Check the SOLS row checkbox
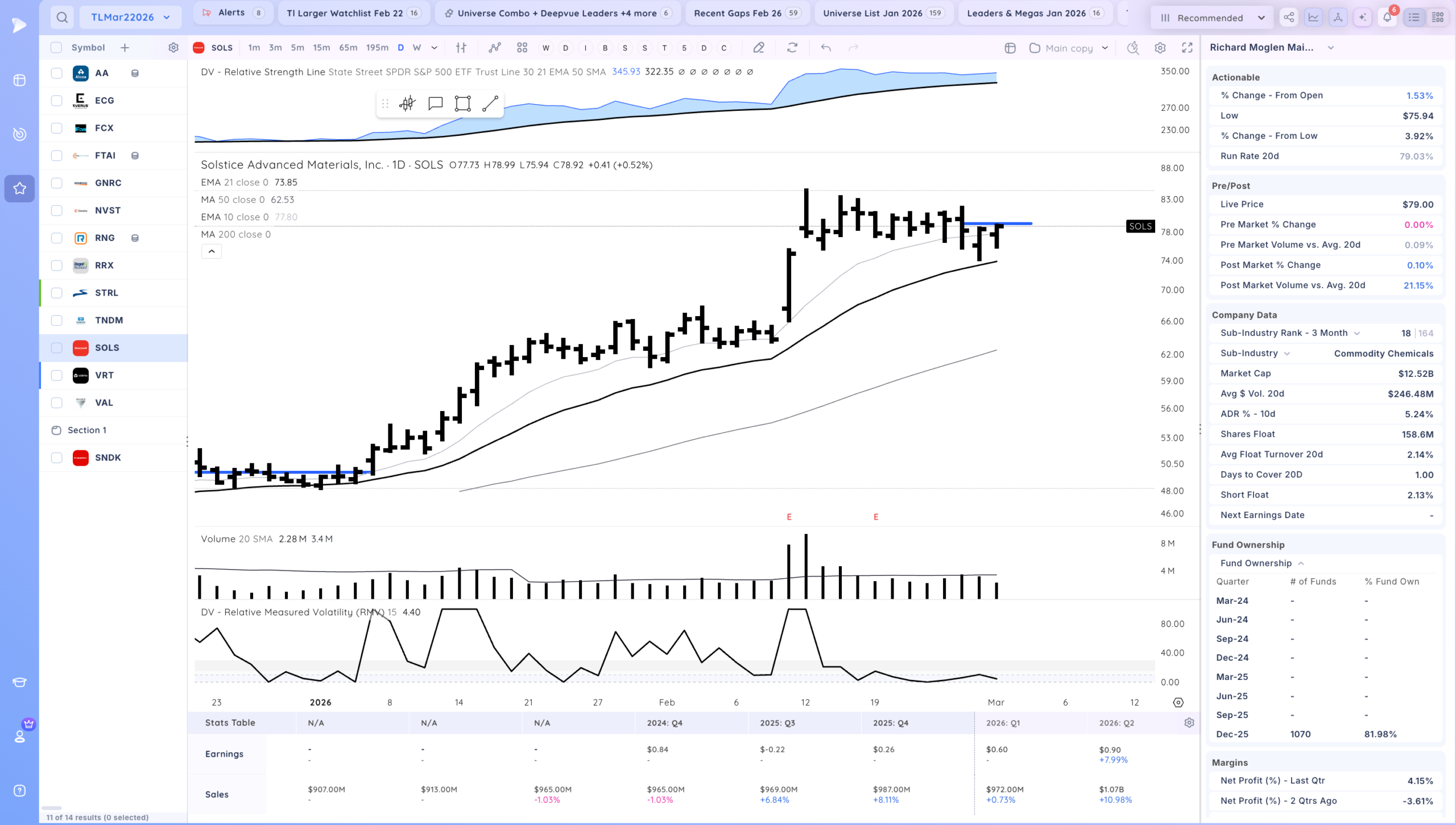The width and height of the screenshot is (1456, 825). click(56, 348)
